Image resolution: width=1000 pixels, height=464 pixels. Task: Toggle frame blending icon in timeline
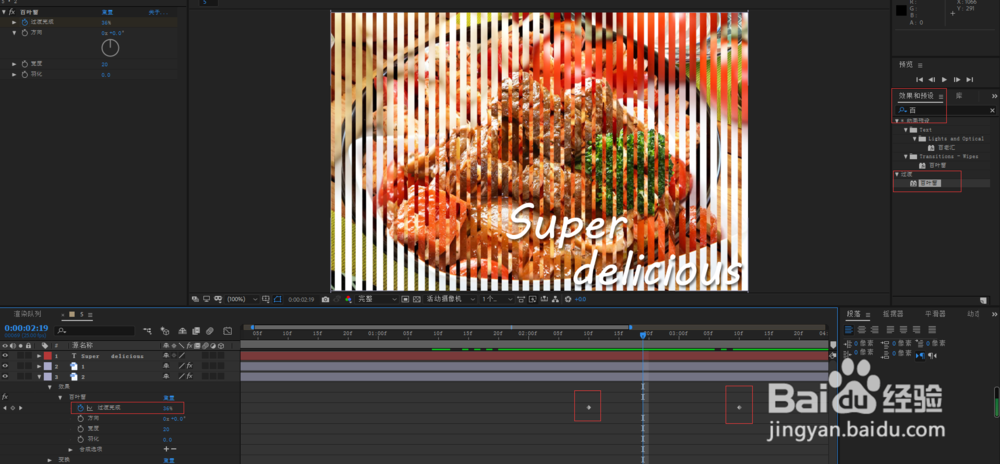(x=196, y=331)
